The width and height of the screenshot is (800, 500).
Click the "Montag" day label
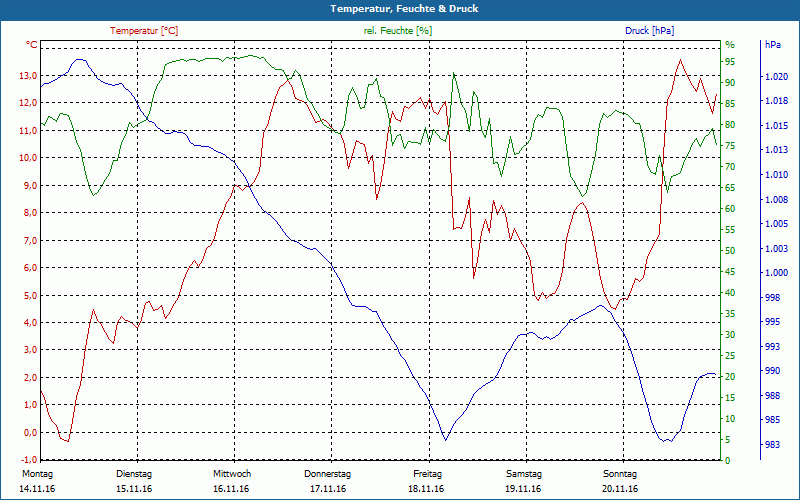[37, 474]
